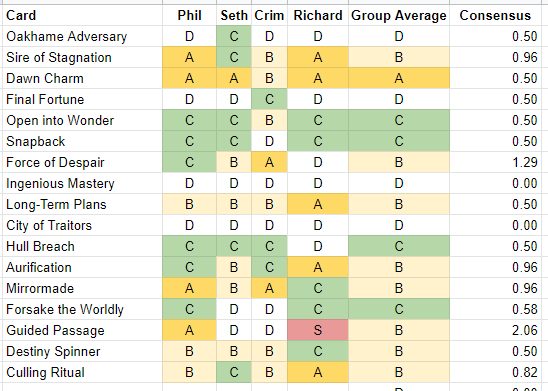This screenshot has height=391, width=548.
Task: Click the City of Traitors cell
Action: click(x=82, y=225)
